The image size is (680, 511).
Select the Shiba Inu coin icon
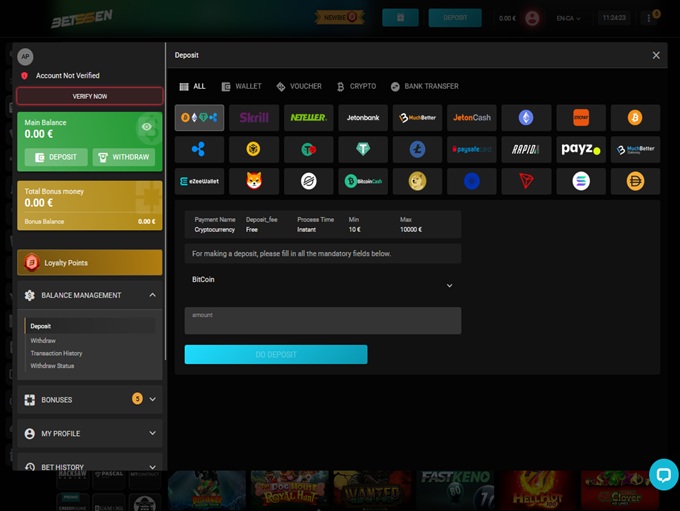[254, 181]
